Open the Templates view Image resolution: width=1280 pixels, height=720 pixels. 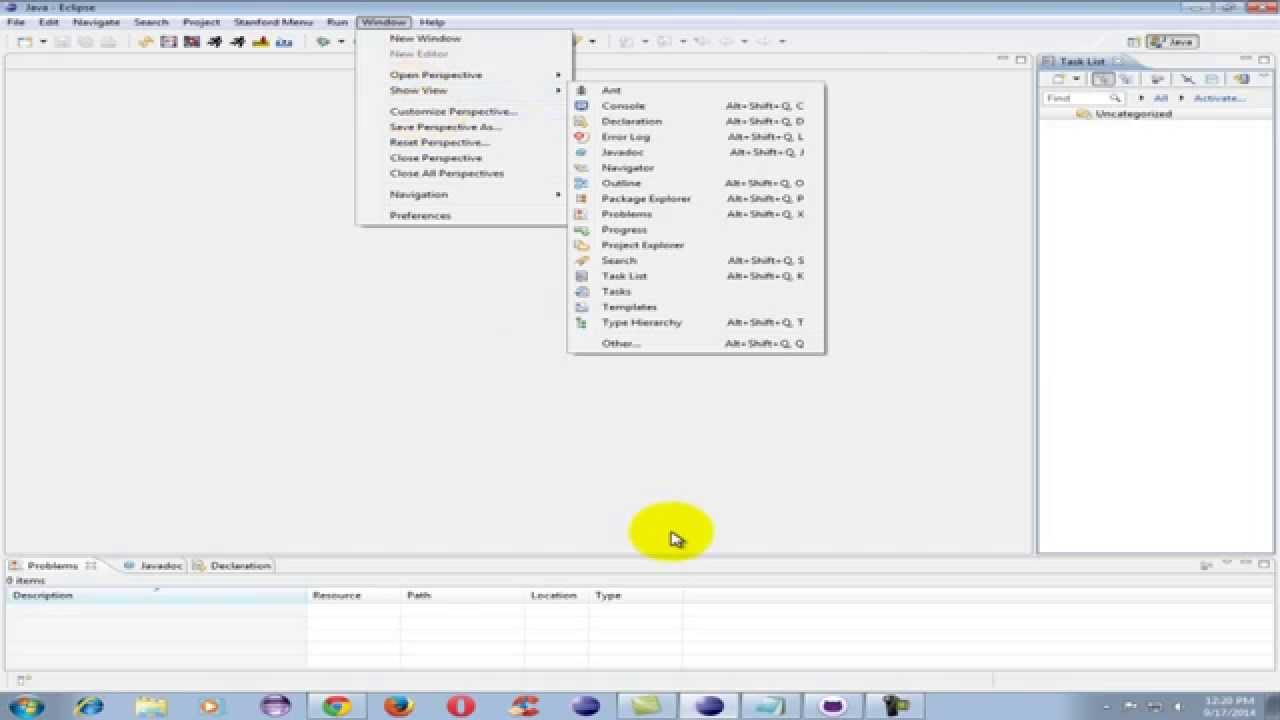[x=695, y=307]
